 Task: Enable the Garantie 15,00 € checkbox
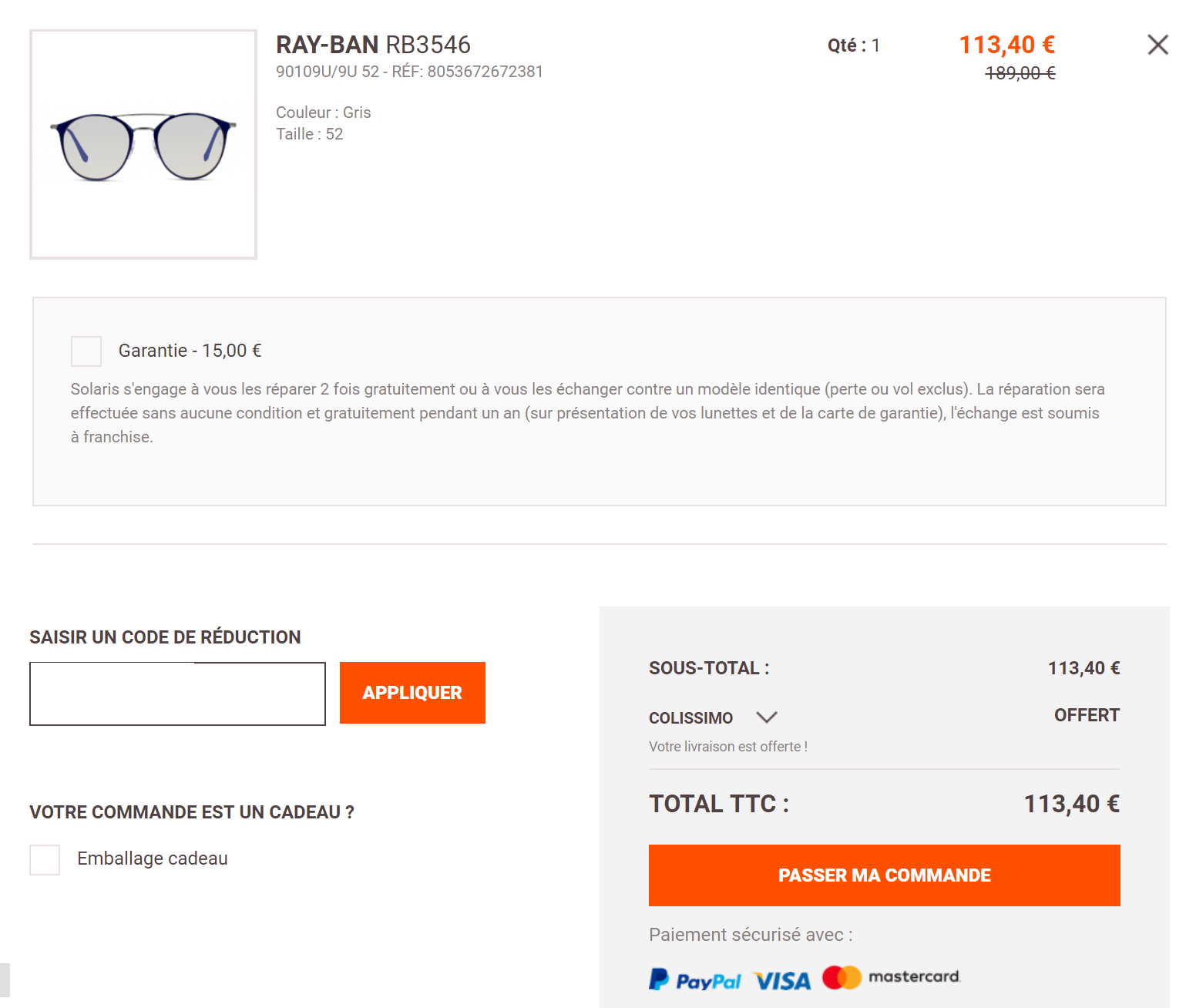tap(86, 351)
